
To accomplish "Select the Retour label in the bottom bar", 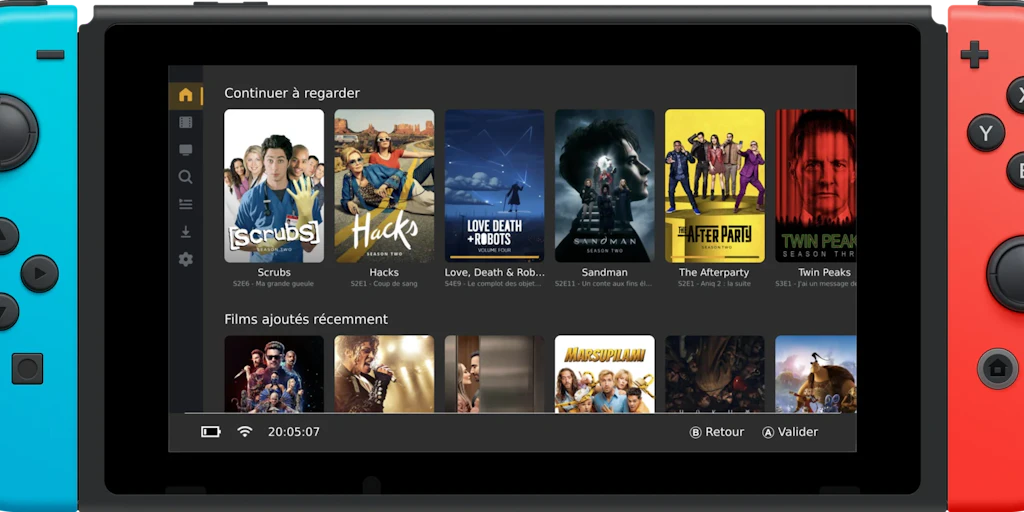I will [x=724, y=432].
